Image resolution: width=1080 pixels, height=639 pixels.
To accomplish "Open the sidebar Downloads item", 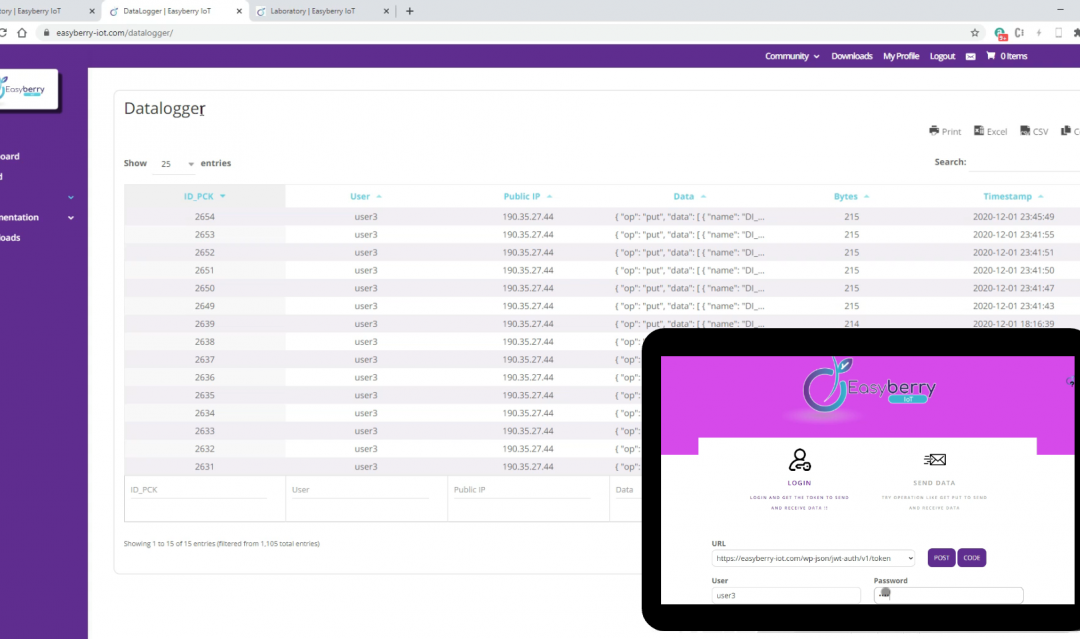I will [x=10, y=238].
